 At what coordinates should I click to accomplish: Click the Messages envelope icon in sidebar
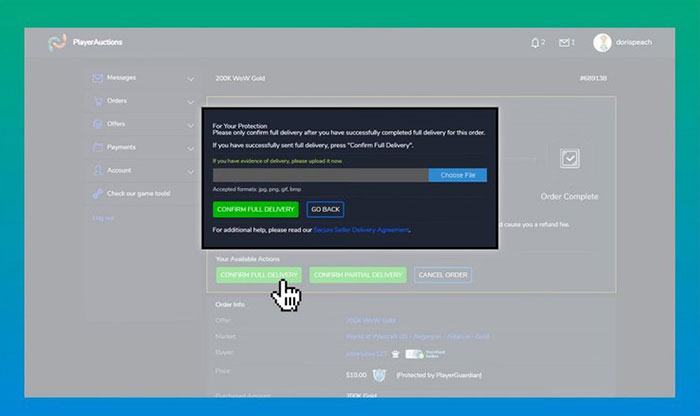click(97, 78)
